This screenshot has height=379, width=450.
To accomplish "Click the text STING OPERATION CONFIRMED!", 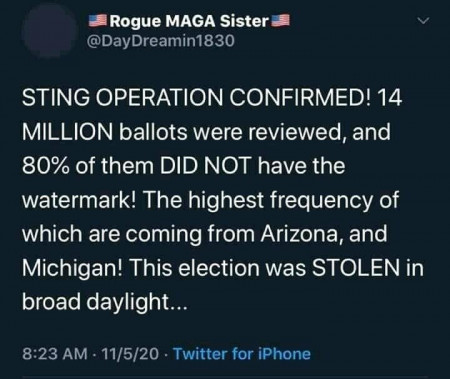I will point(196,98).
